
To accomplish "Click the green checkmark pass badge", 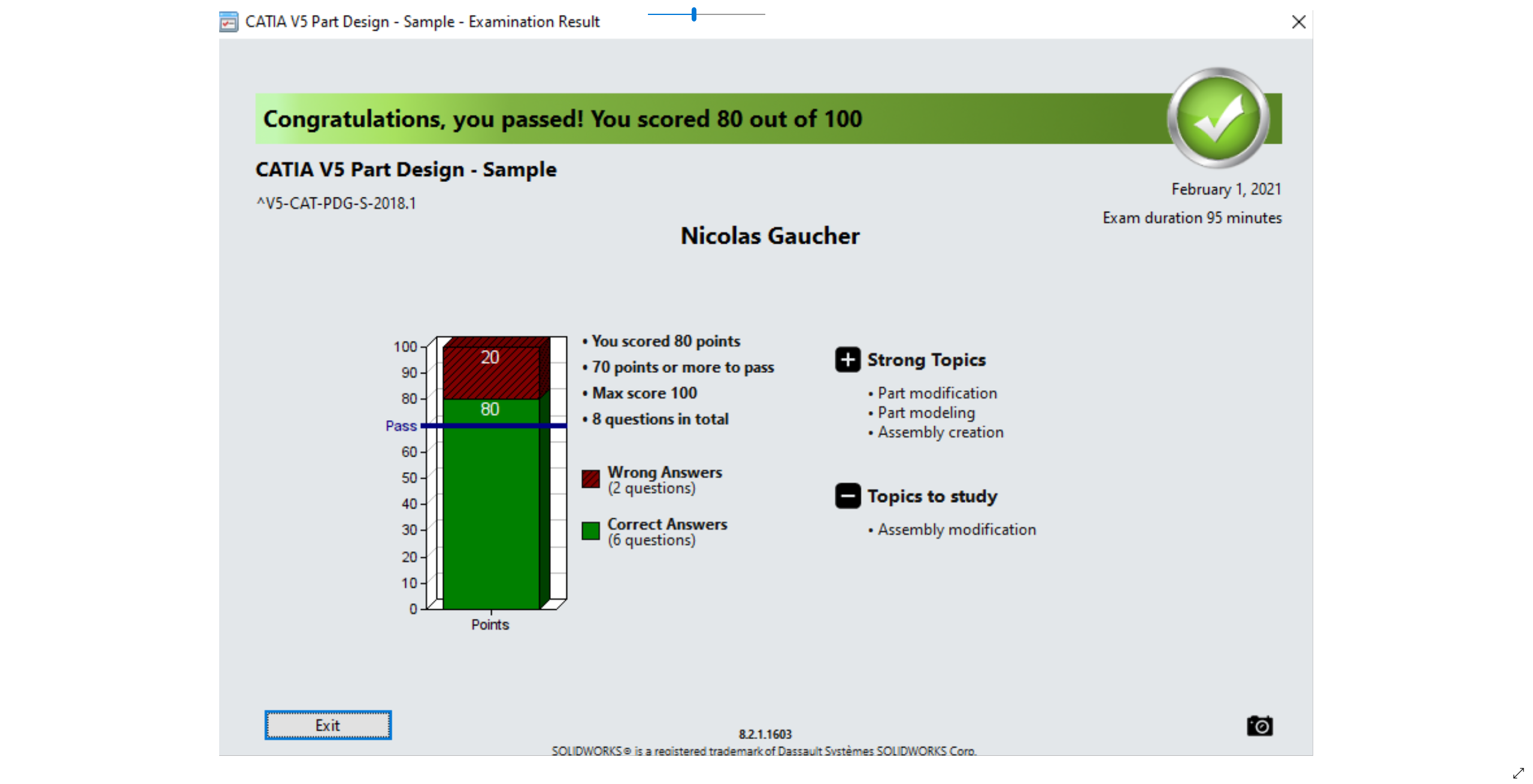I will (1217, 118).
